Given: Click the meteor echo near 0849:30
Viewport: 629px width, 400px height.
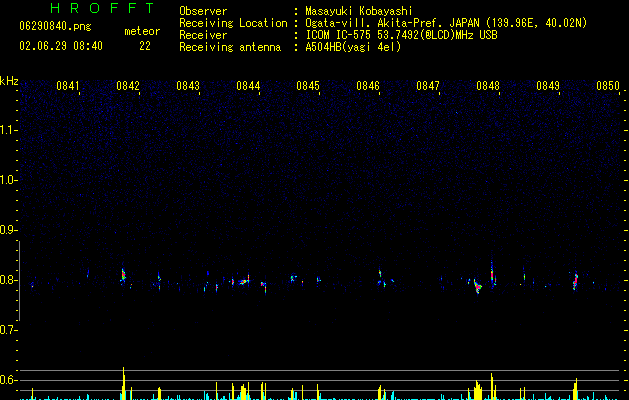Looking at the screenshot, I should (x=575, y=280).
